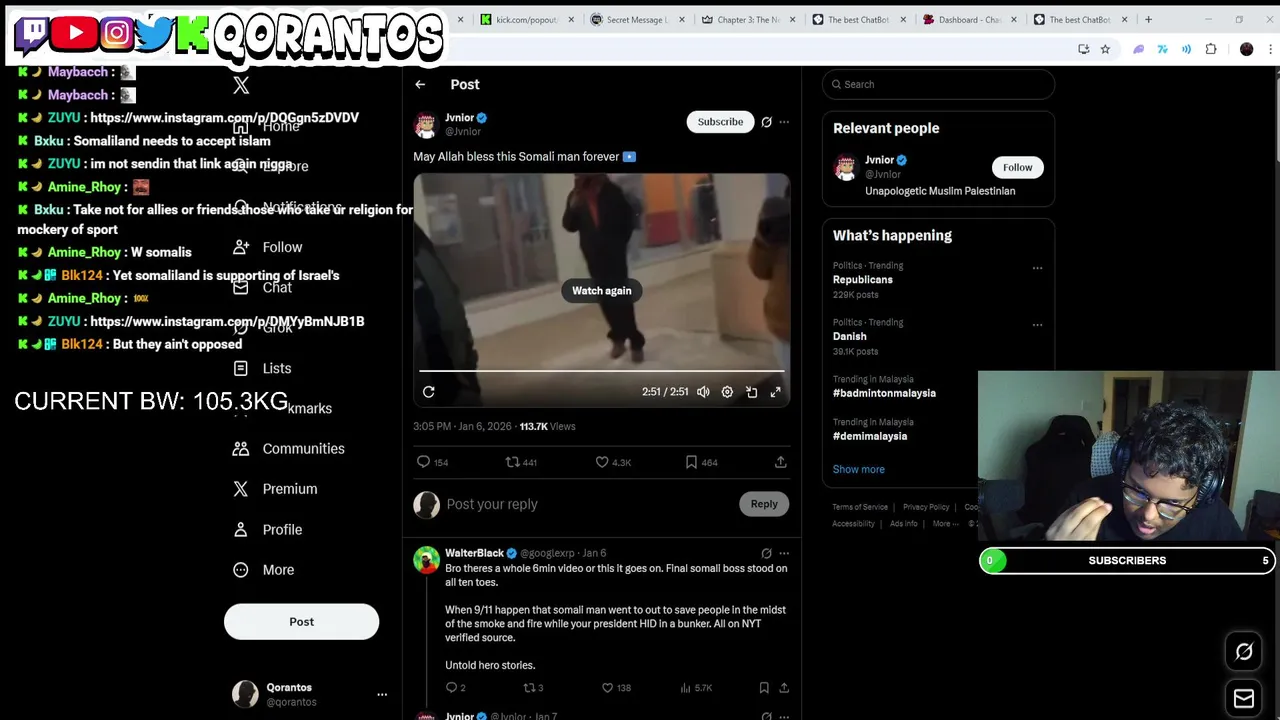This screenshot has height=720, width=1280.
Task: Open Profile in X sidebar
Action: tap(267, 530)
